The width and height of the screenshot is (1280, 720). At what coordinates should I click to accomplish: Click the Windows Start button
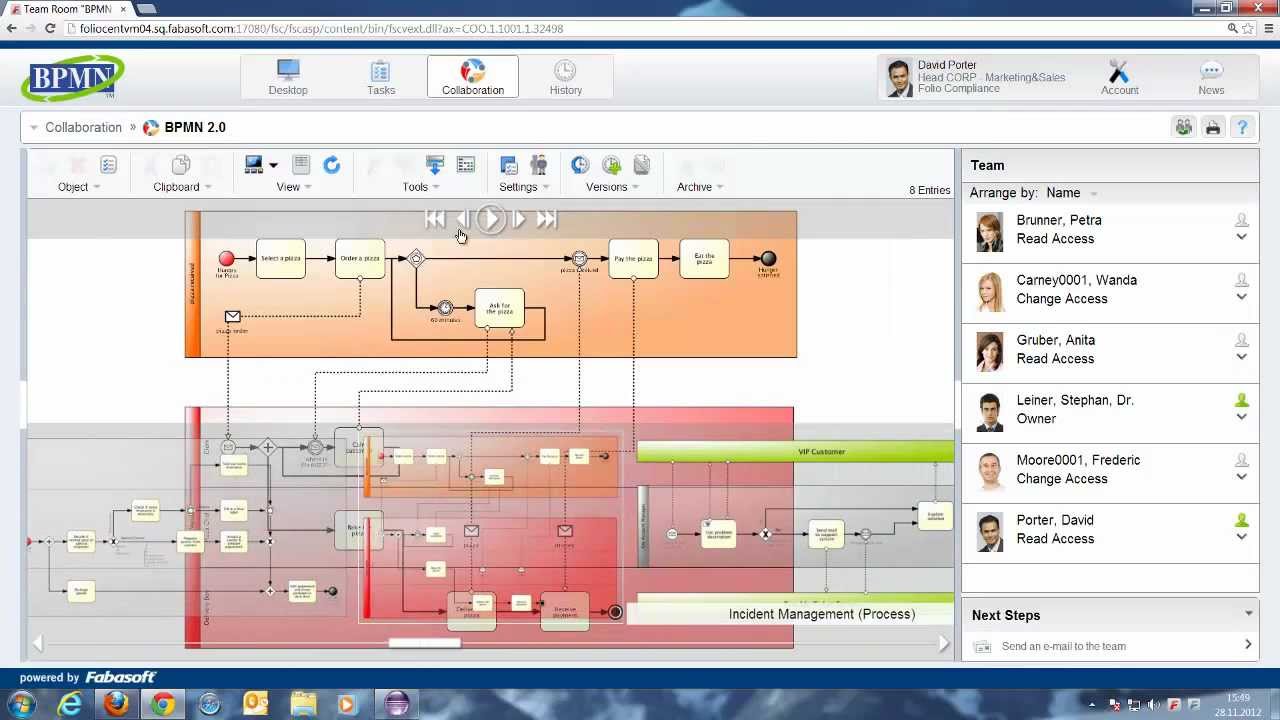(20, 703)
